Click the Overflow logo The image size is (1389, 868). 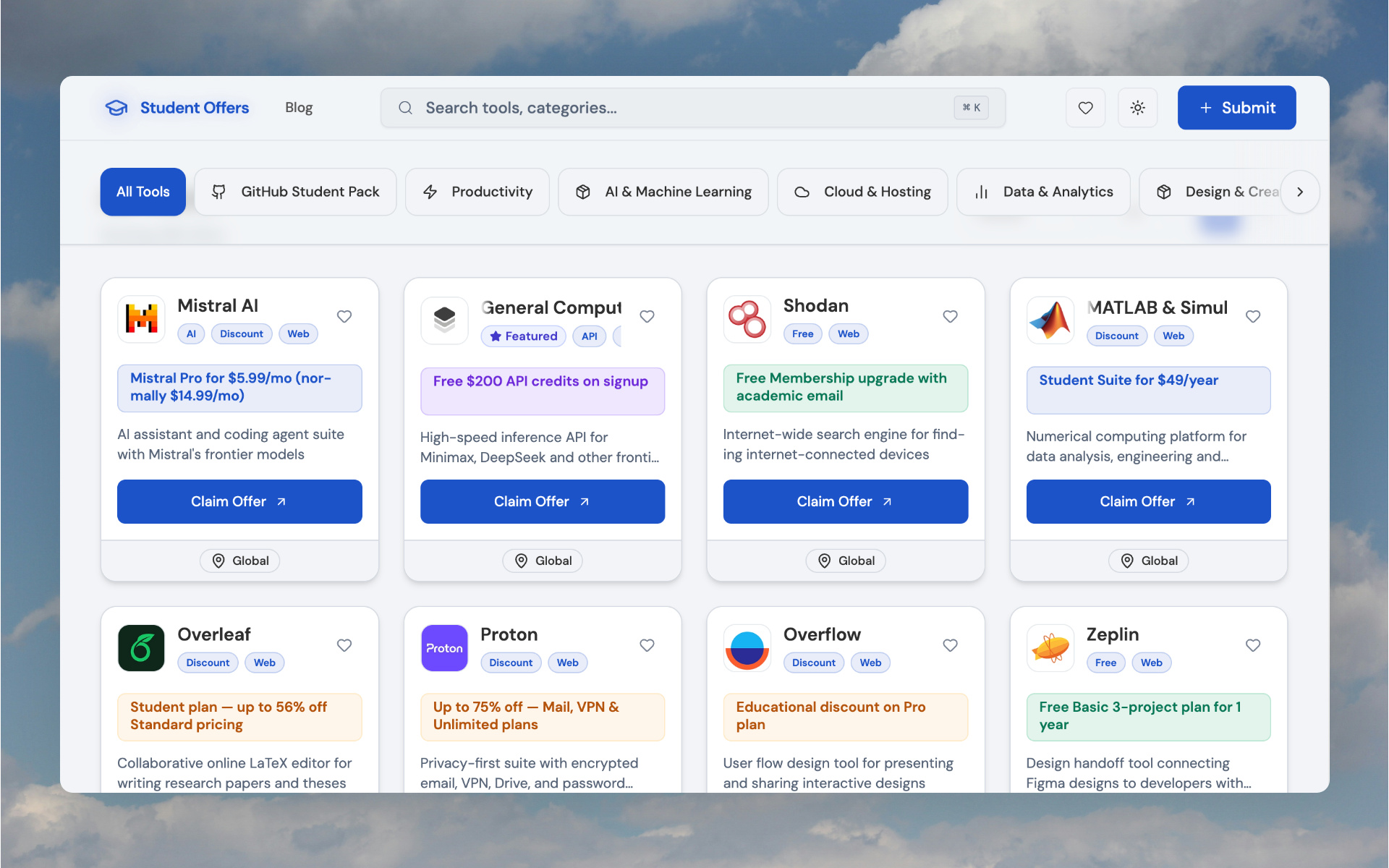(747, 648)
